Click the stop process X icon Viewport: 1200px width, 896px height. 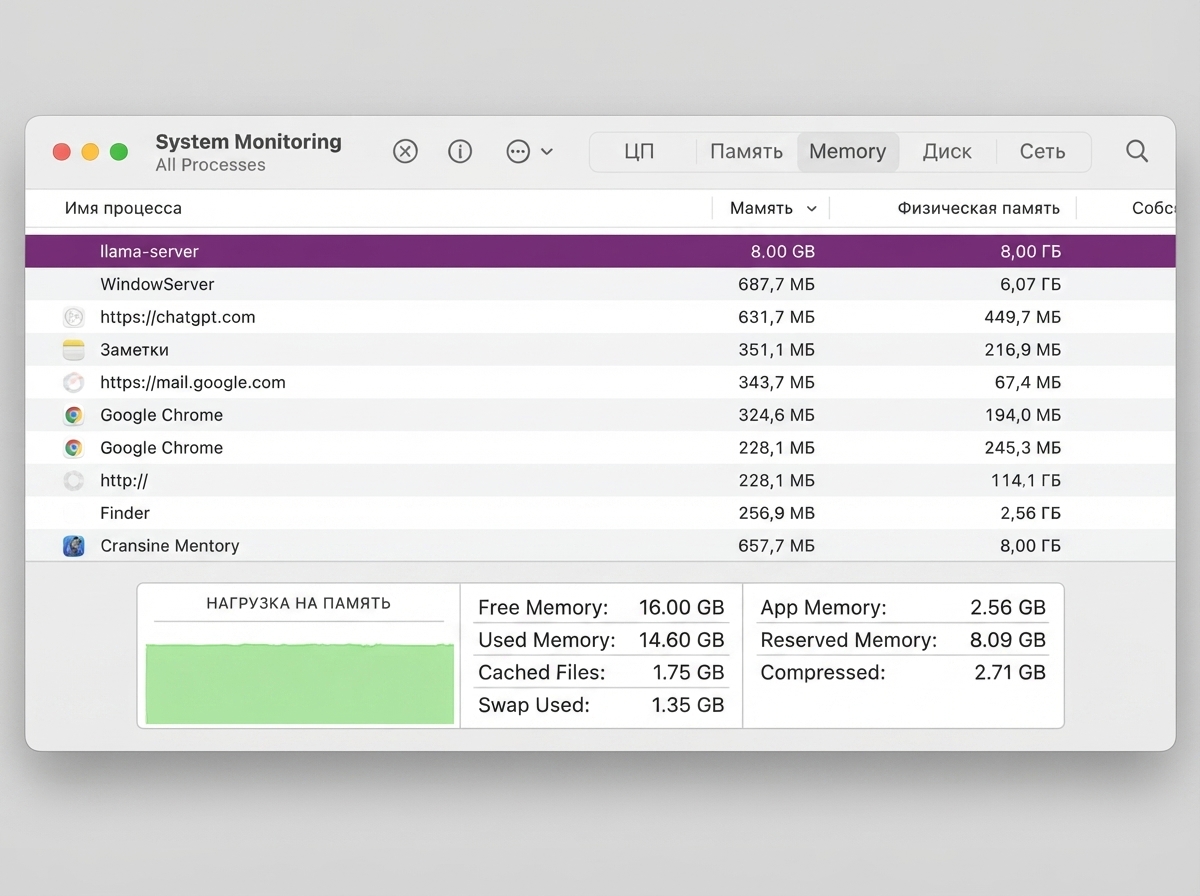coord(405,151)
